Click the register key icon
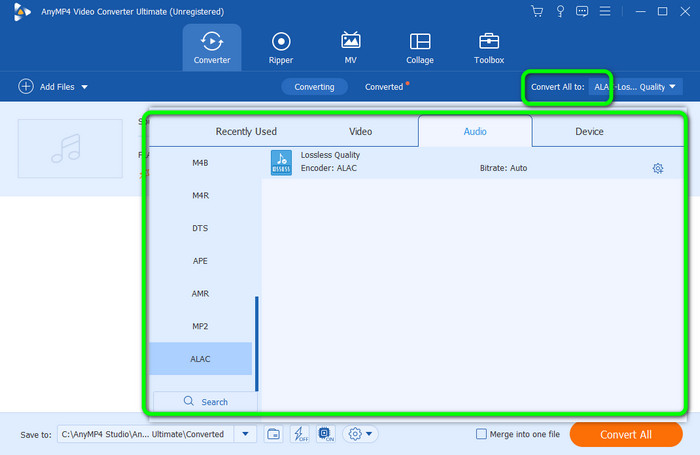The width and height of the screenshot is (700, 455). point(560,11)
